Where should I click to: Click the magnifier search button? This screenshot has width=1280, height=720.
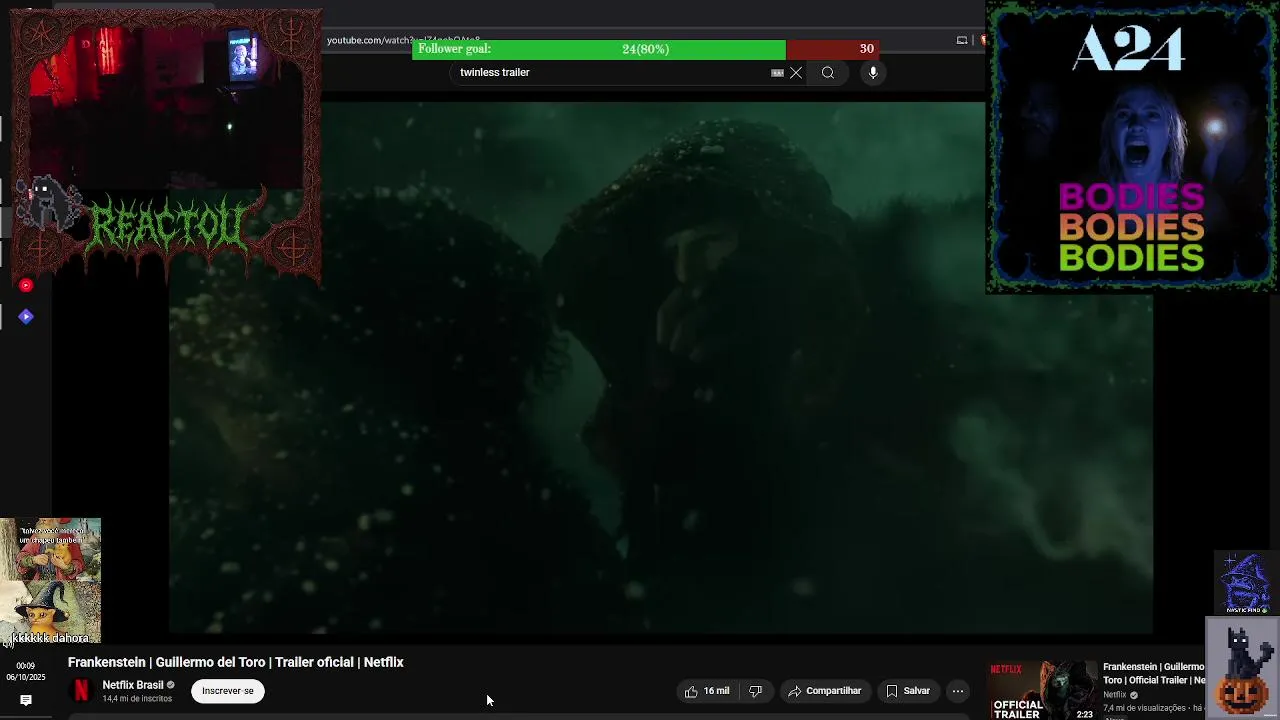828,72
